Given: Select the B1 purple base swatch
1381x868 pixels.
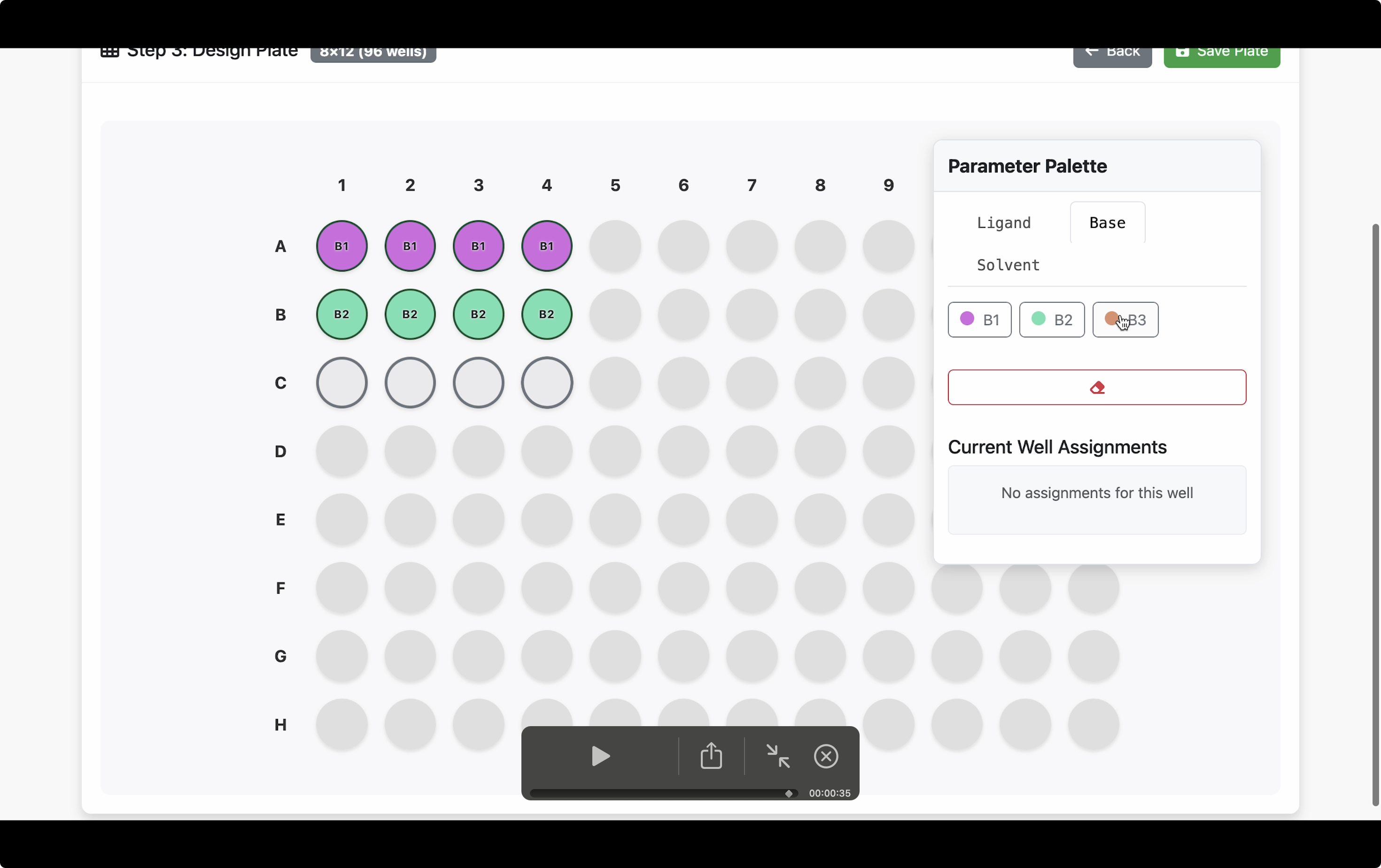Looking at the screenshot, I should pyautogui.click(x=979, y=320).
